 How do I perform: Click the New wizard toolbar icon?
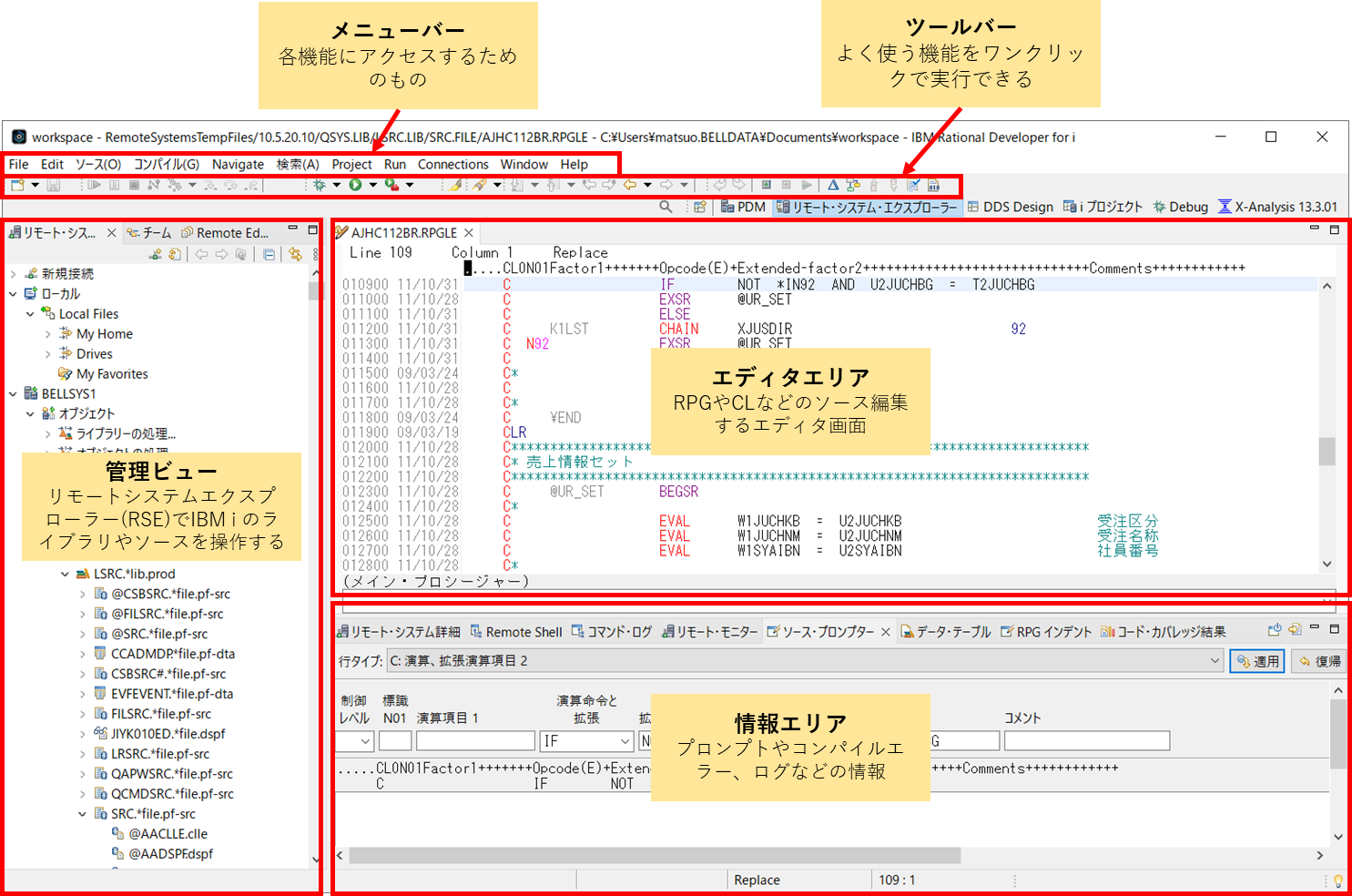17,185
